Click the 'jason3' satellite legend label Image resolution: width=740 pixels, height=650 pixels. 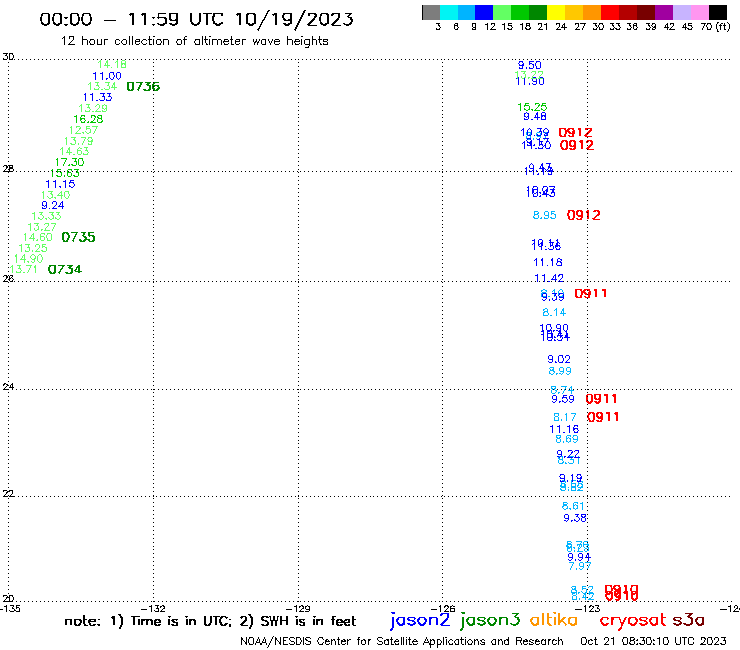[490, 620]
